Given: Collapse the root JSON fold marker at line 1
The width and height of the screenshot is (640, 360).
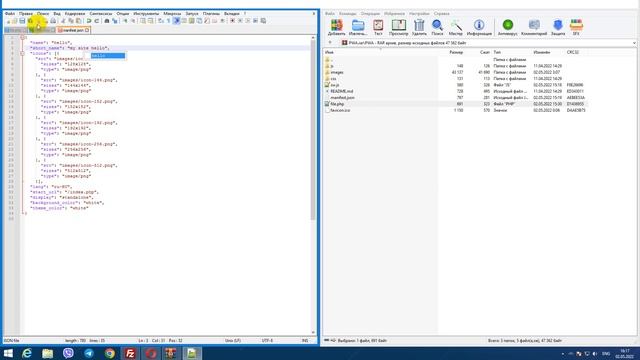Looking at the screenshot, I should pos(23,38).
